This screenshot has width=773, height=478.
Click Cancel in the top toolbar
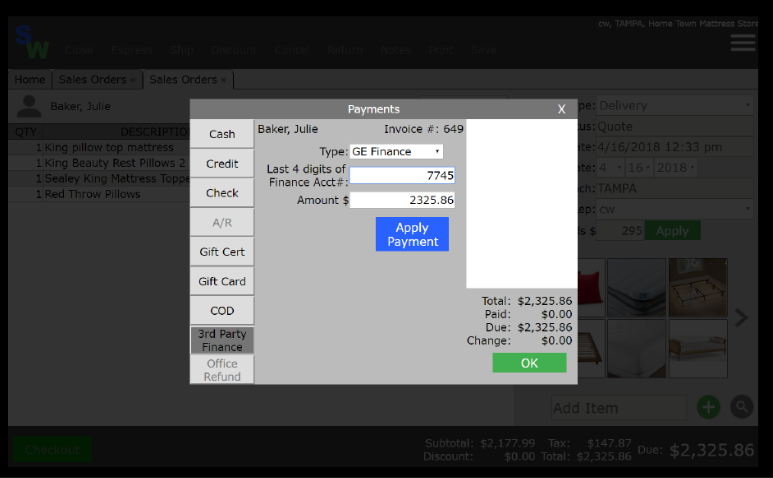pos(292,50)
